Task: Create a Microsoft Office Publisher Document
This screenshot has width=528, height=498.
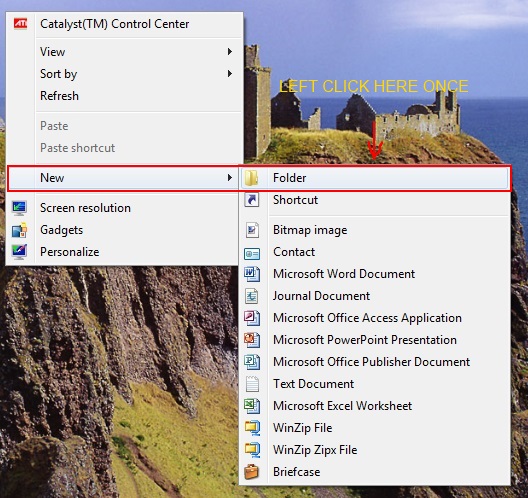Action: click(374, 362)
